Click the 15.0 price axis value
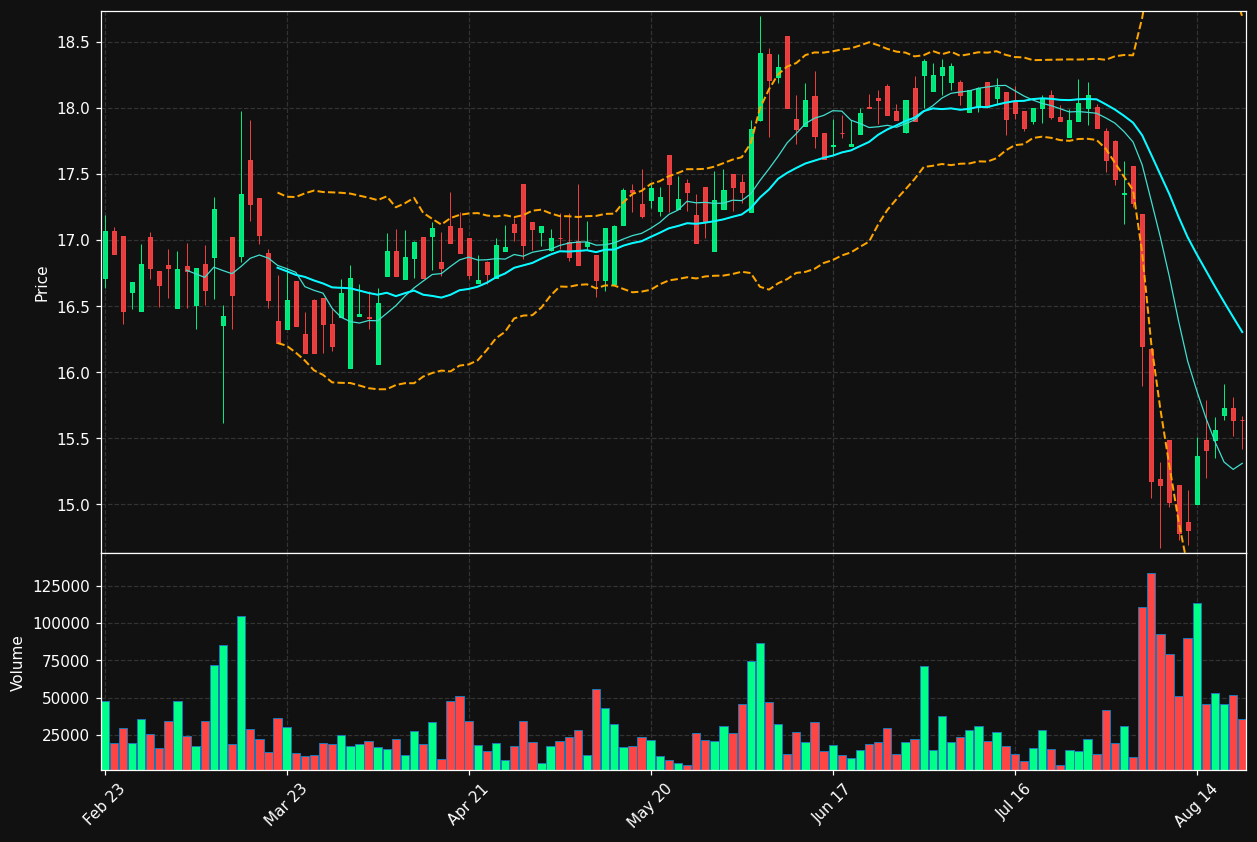This screenshot has height=842, width=1257. coord(73,505)
